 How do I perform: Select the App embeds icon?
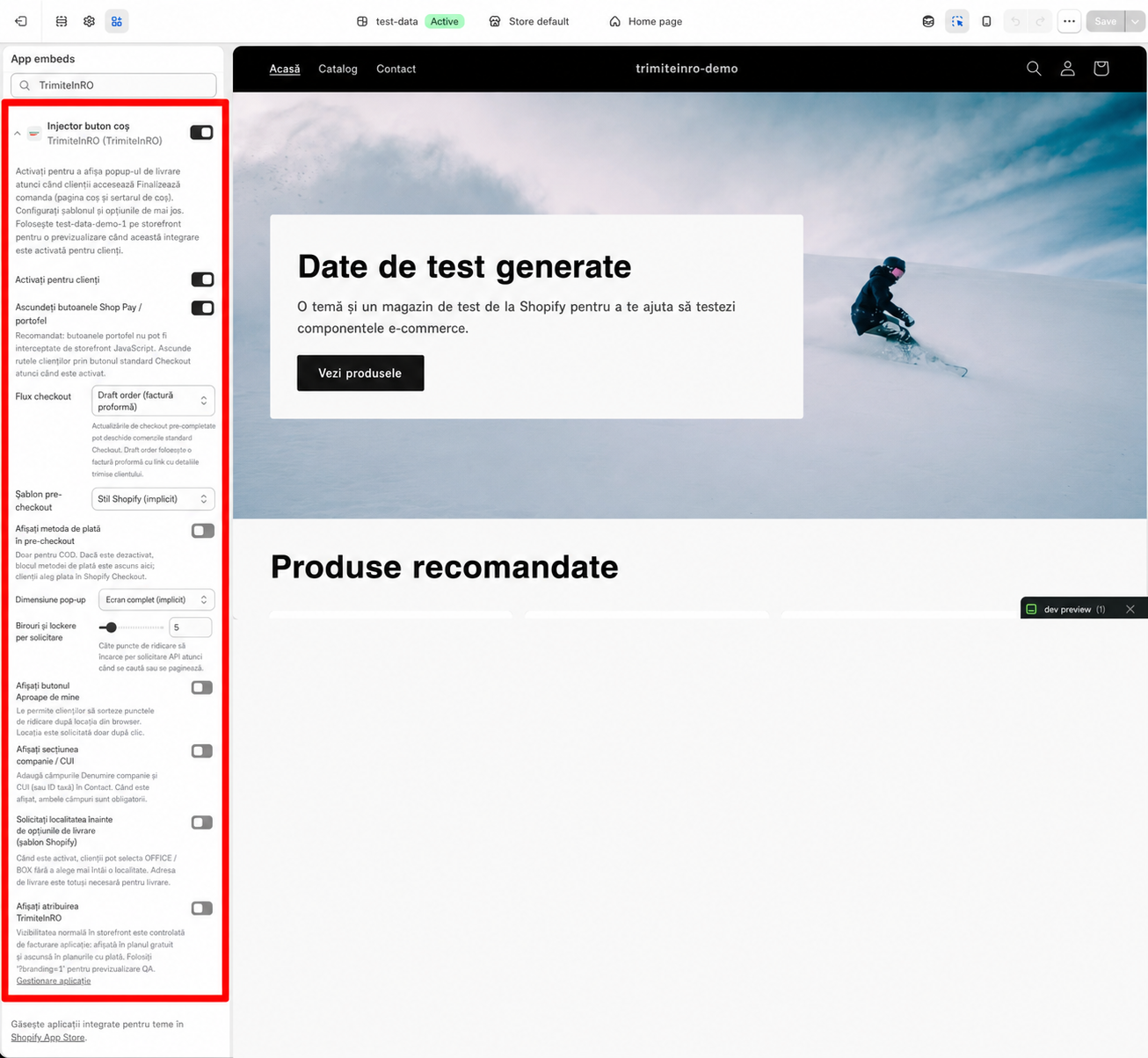tap(116, 21)
